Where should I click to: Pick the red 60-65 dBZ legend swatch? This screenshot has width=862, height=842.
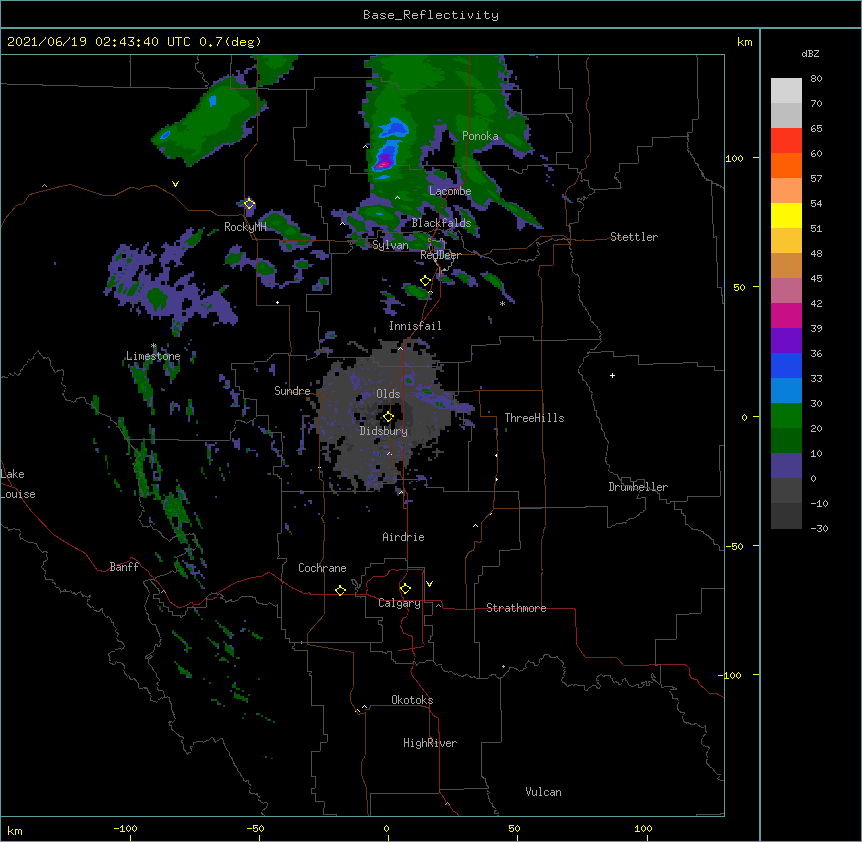pos(786,141)
